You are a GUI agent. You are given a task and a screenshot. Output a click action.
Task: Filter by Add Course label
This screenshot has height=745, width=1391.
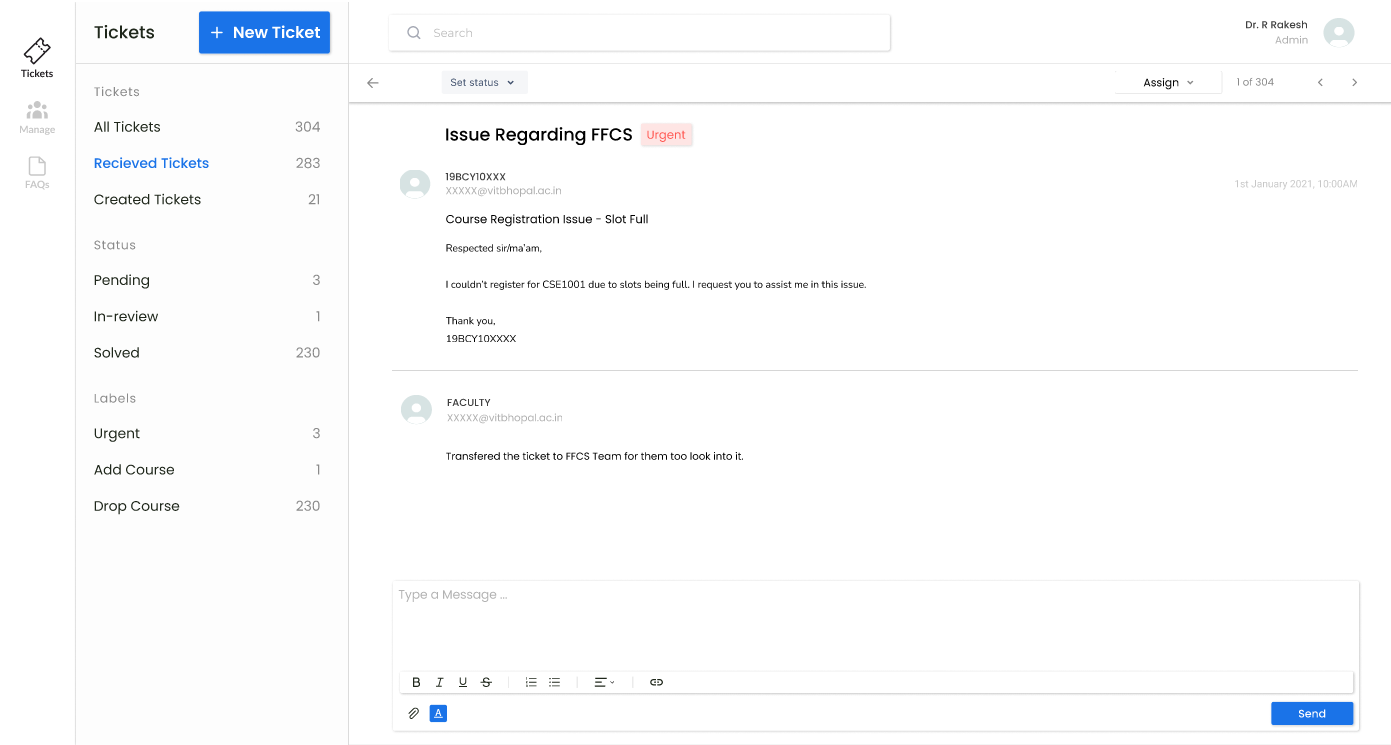(x=207, y=470)
